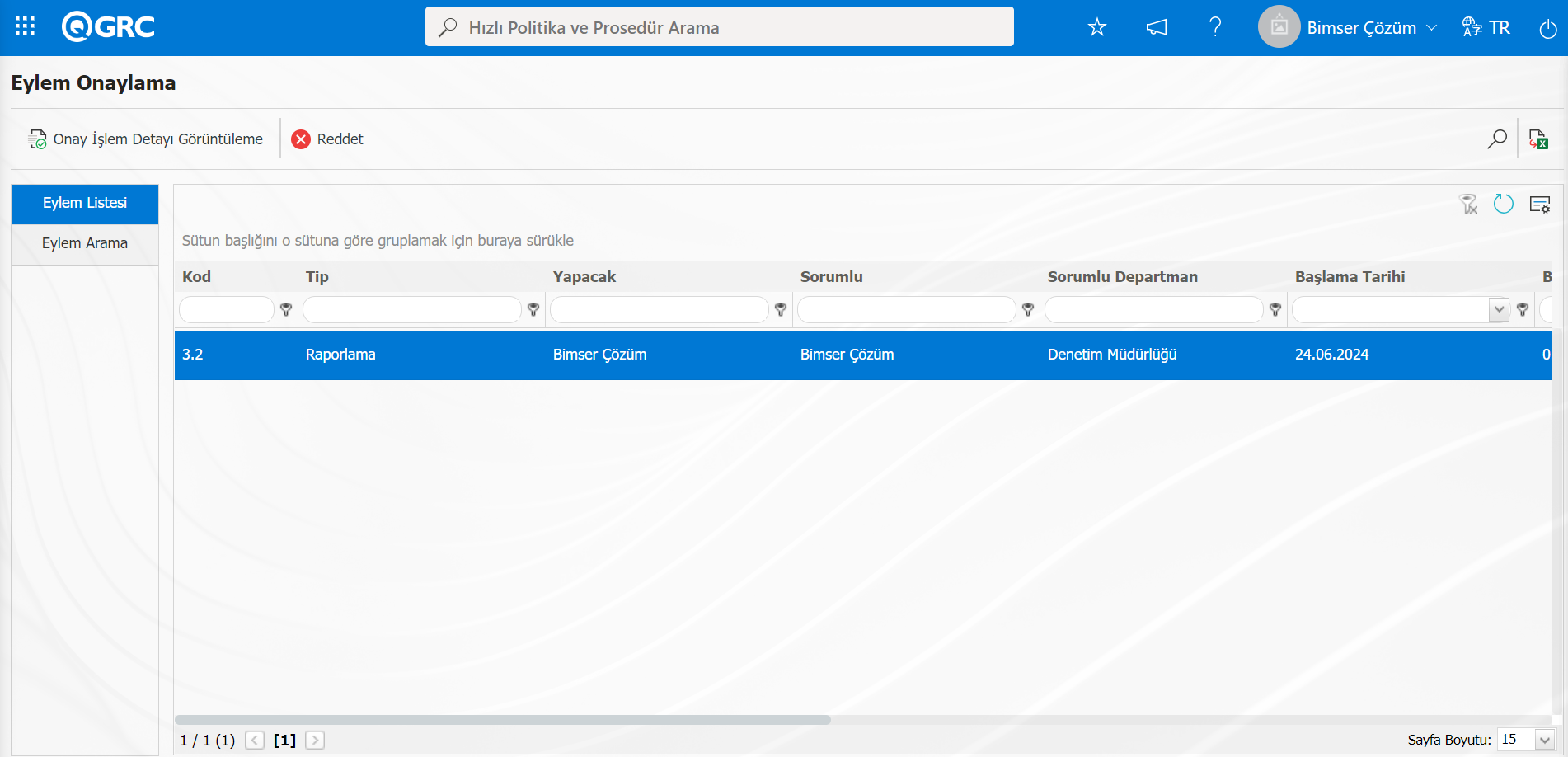This screenshot has height=757, width=1568.
Task: Expand Bimser Çözüm user menu
Action: click(x=1372, y=27)
